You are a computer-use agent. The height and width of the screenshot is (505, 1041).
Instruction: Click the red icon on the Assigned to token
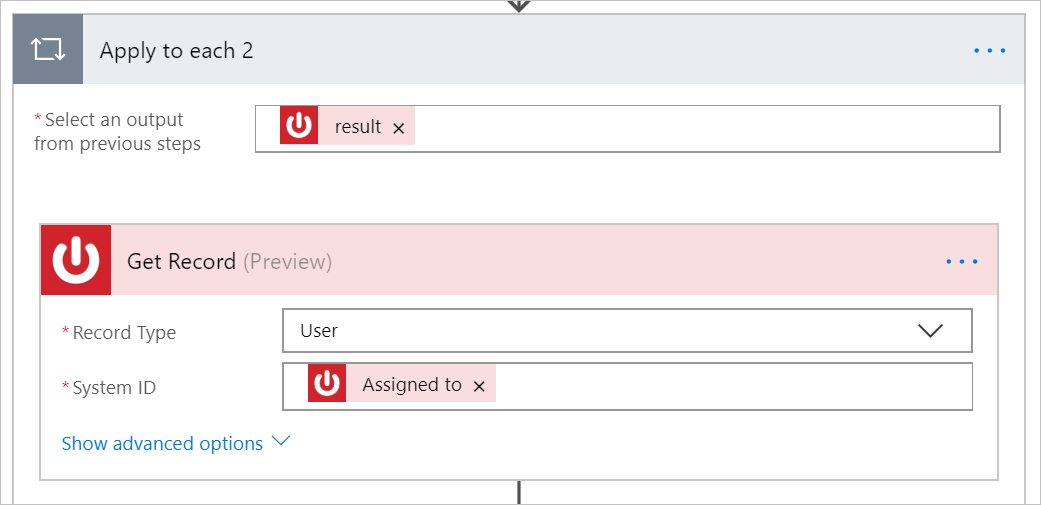(x=327, y=385)
